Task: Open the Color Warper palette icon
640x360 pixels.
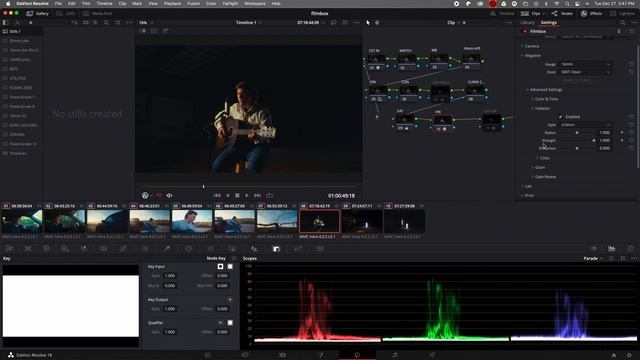Action: tap(145, 249)
